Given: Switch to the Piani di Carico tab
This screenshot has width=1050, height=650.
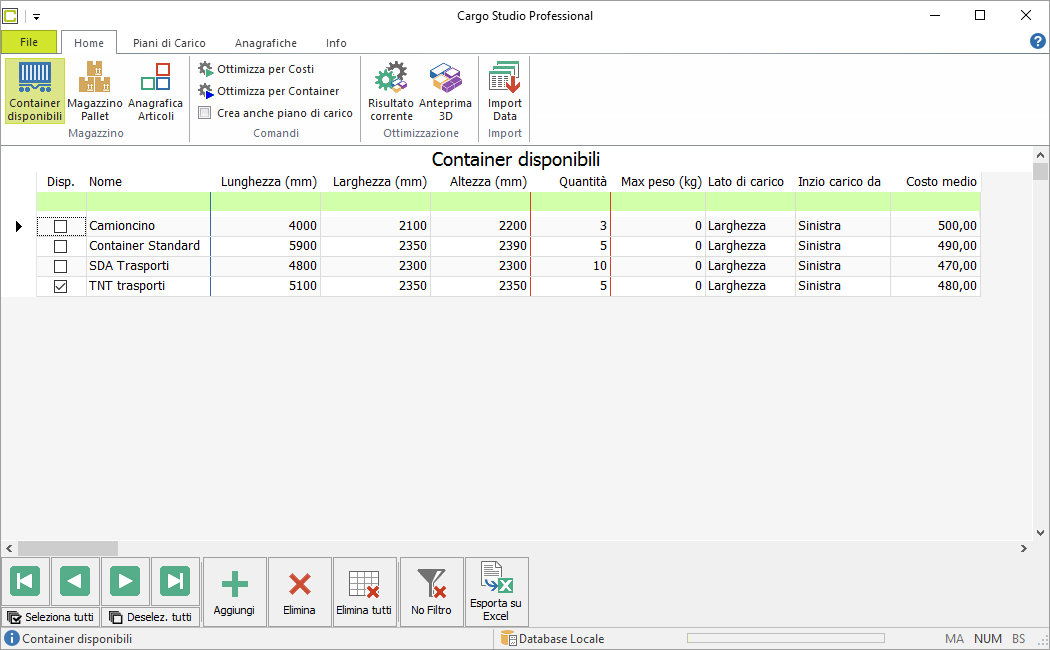Looking at the screenshot, I should pos(169,43).
